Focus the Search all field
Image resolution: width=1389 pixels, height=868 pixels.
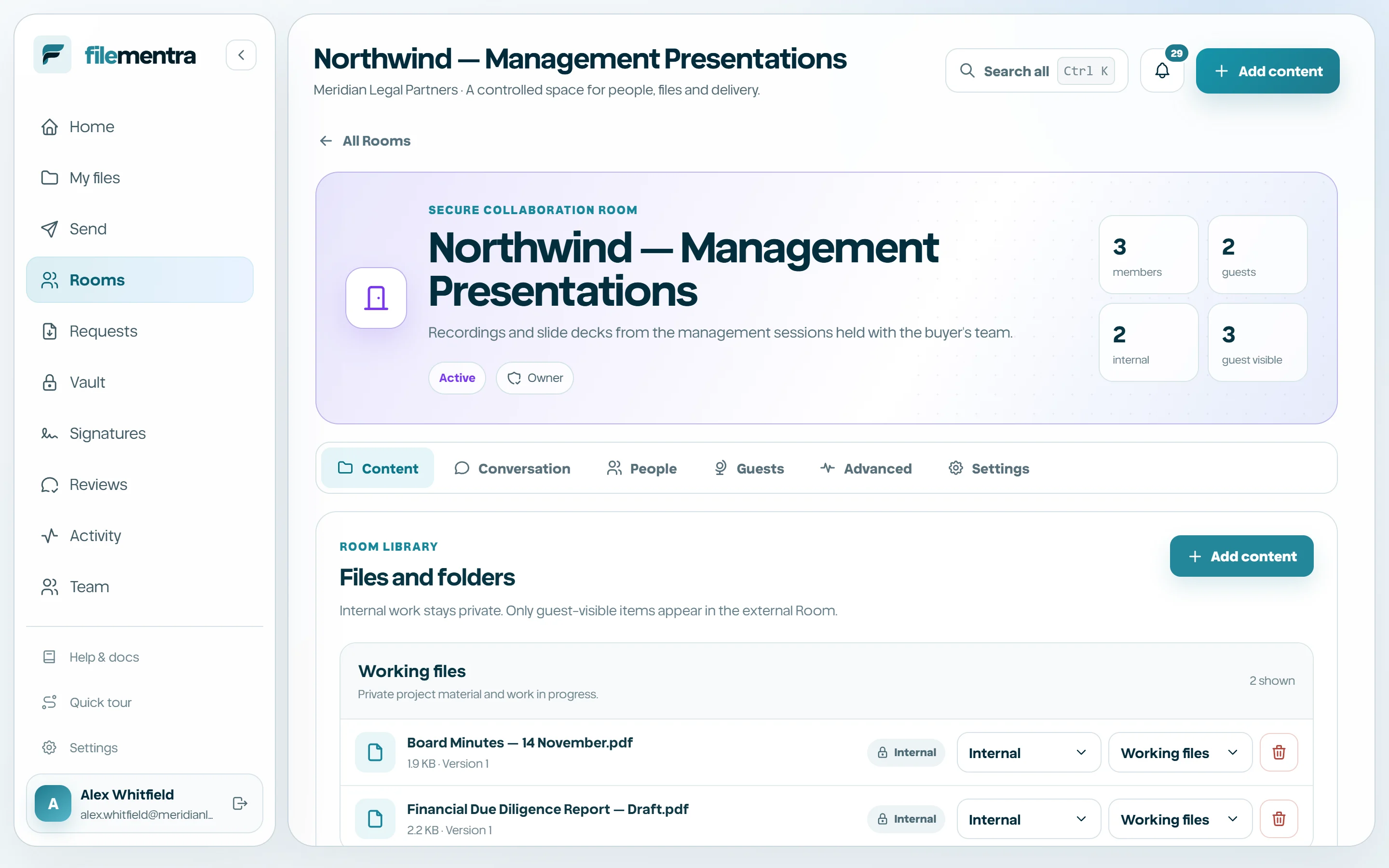[x=1036, y=70]
